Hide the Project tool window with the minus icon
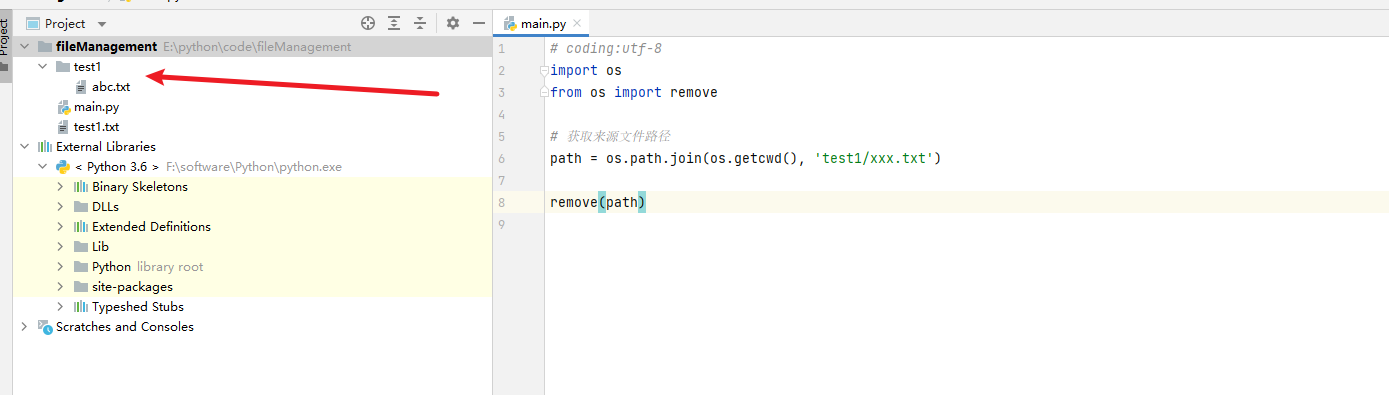This screenshot has width=1389, height=395. (x=479, y=23)
